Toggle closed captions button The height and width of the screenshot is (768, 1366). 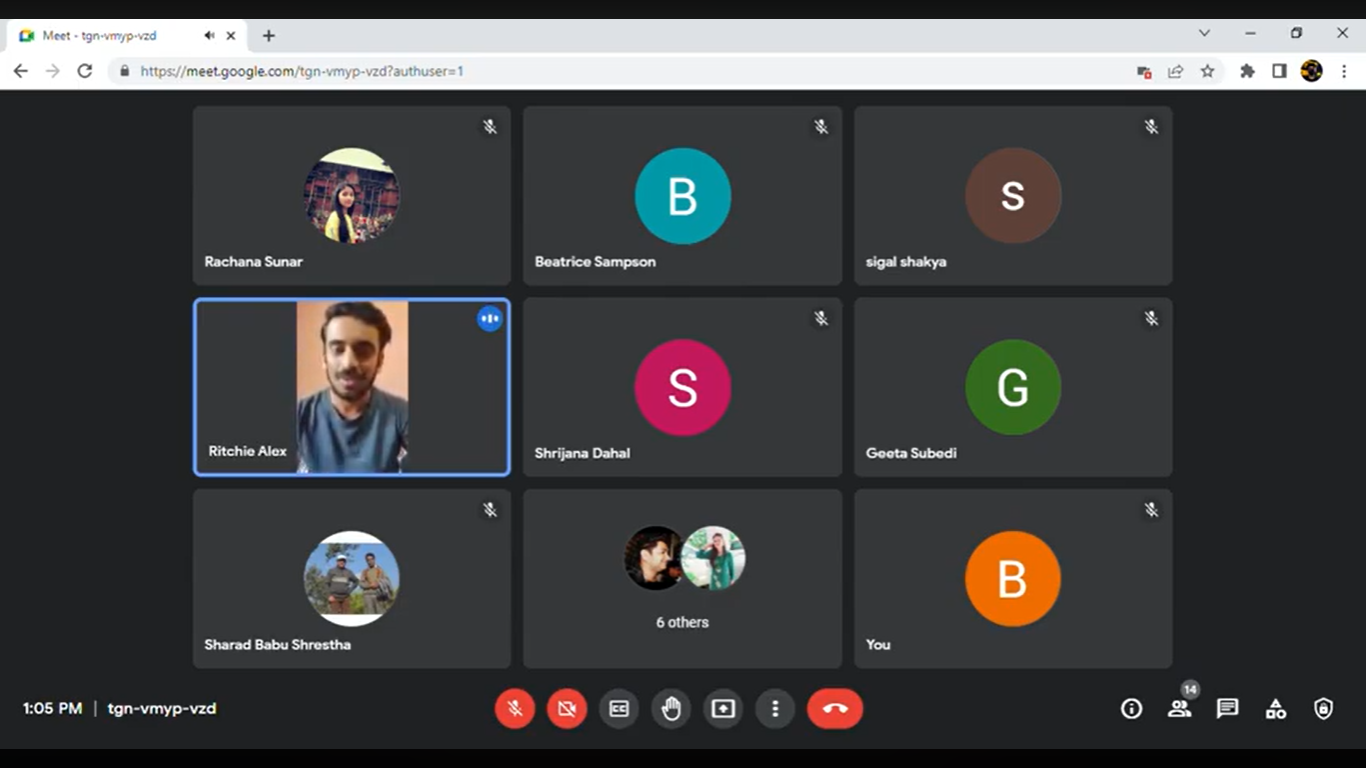point(619,709)
